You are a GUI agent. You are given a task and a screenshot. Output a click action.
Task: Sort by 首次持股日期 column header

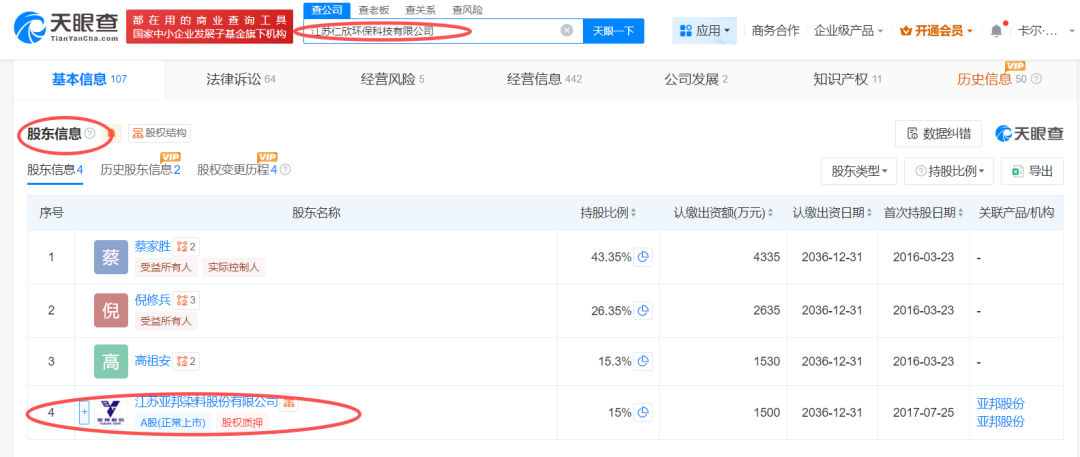point(962,213)
